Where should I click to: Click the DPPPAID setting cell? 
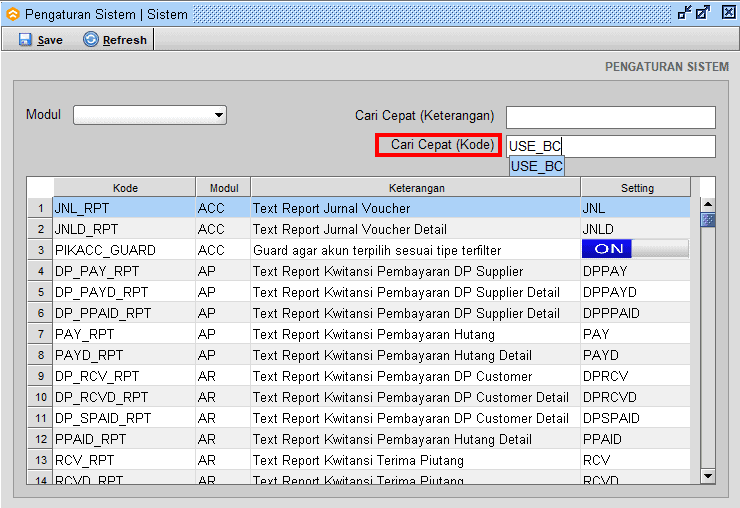click(x=635, y=313)
